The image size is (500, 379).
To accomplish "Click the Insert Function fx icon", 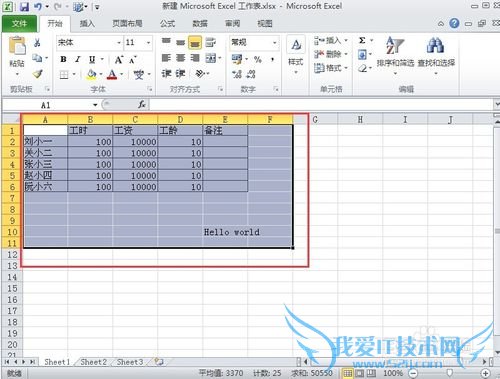I will tap(142, 105).
